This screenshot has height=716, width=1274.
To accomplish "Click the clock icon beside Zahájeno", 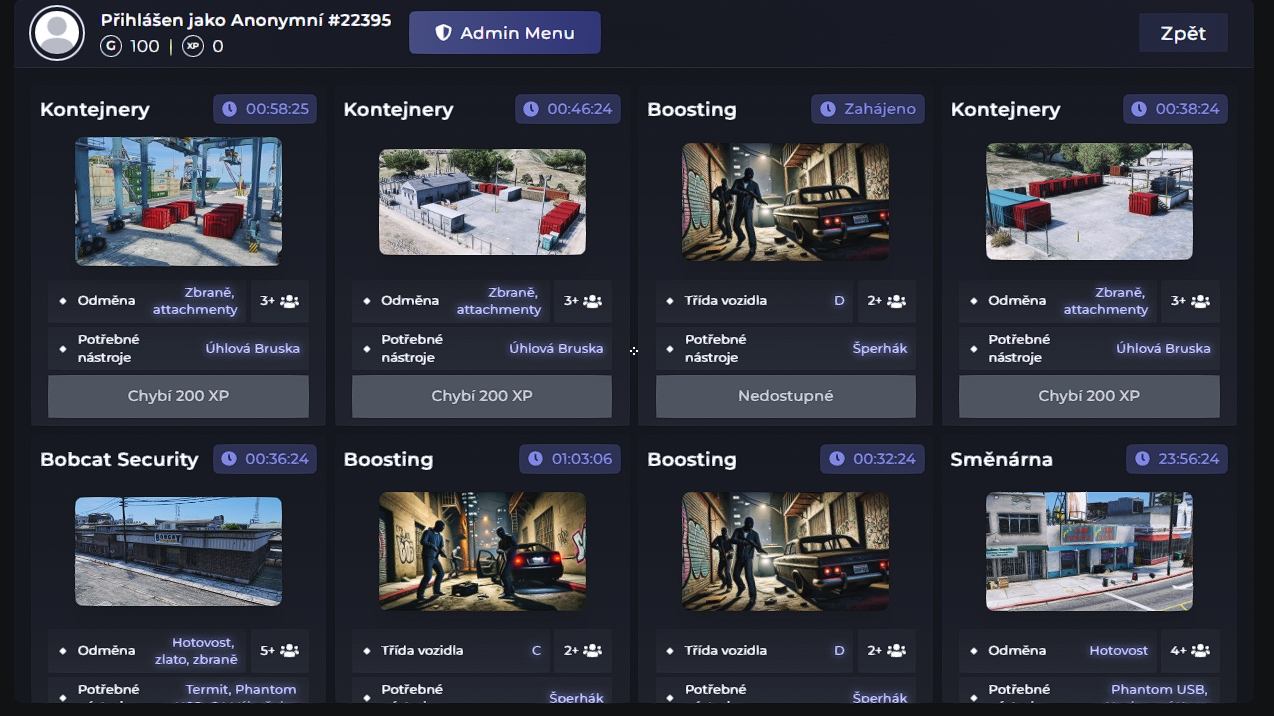I will (829, 109).
